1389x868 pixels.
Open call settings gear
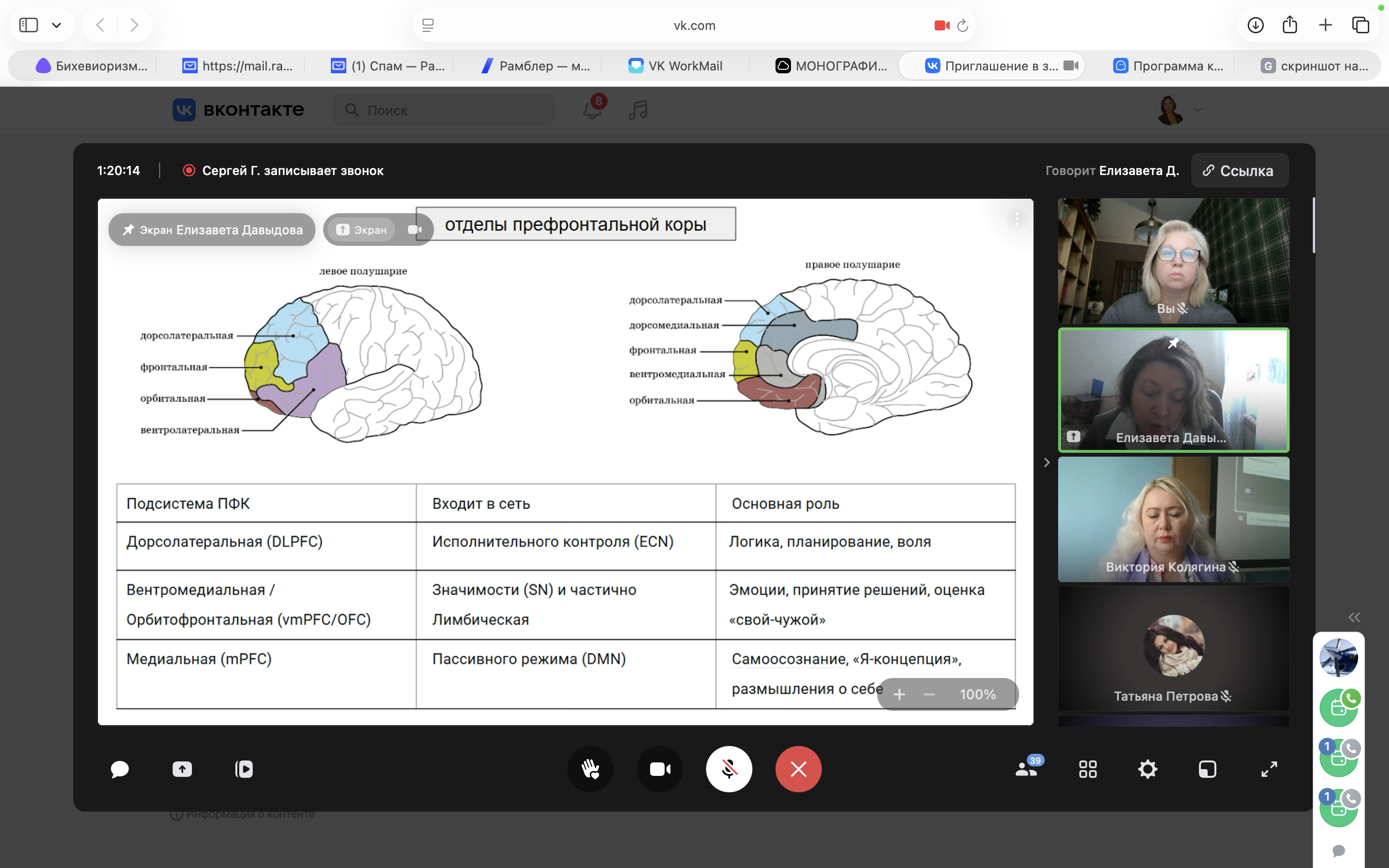(x=1147, y=769)
